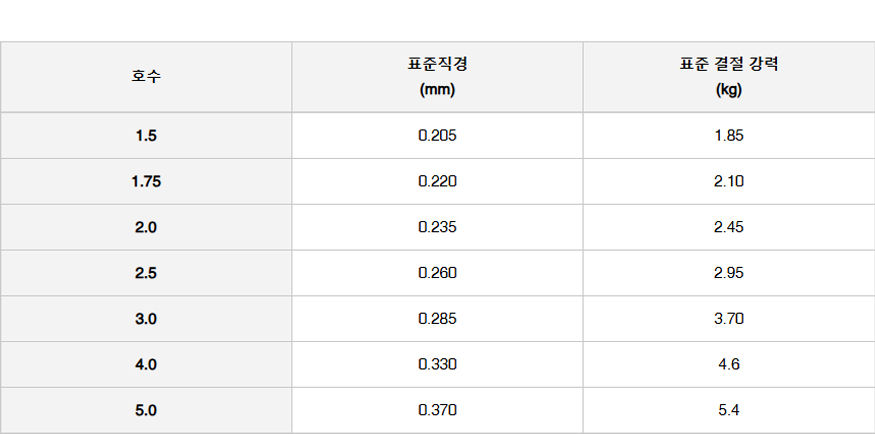Select the 3.0 size row label
Screen dimensions: 875x434
tap(146, 319)
